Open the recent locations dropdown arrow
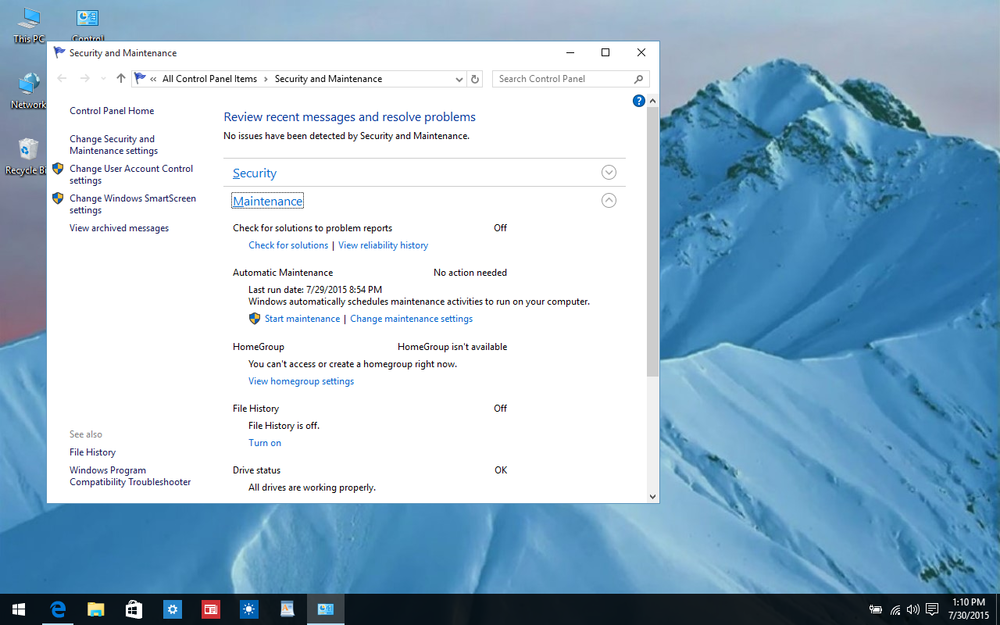The image size is (1000, 625). tap(103, 79)
